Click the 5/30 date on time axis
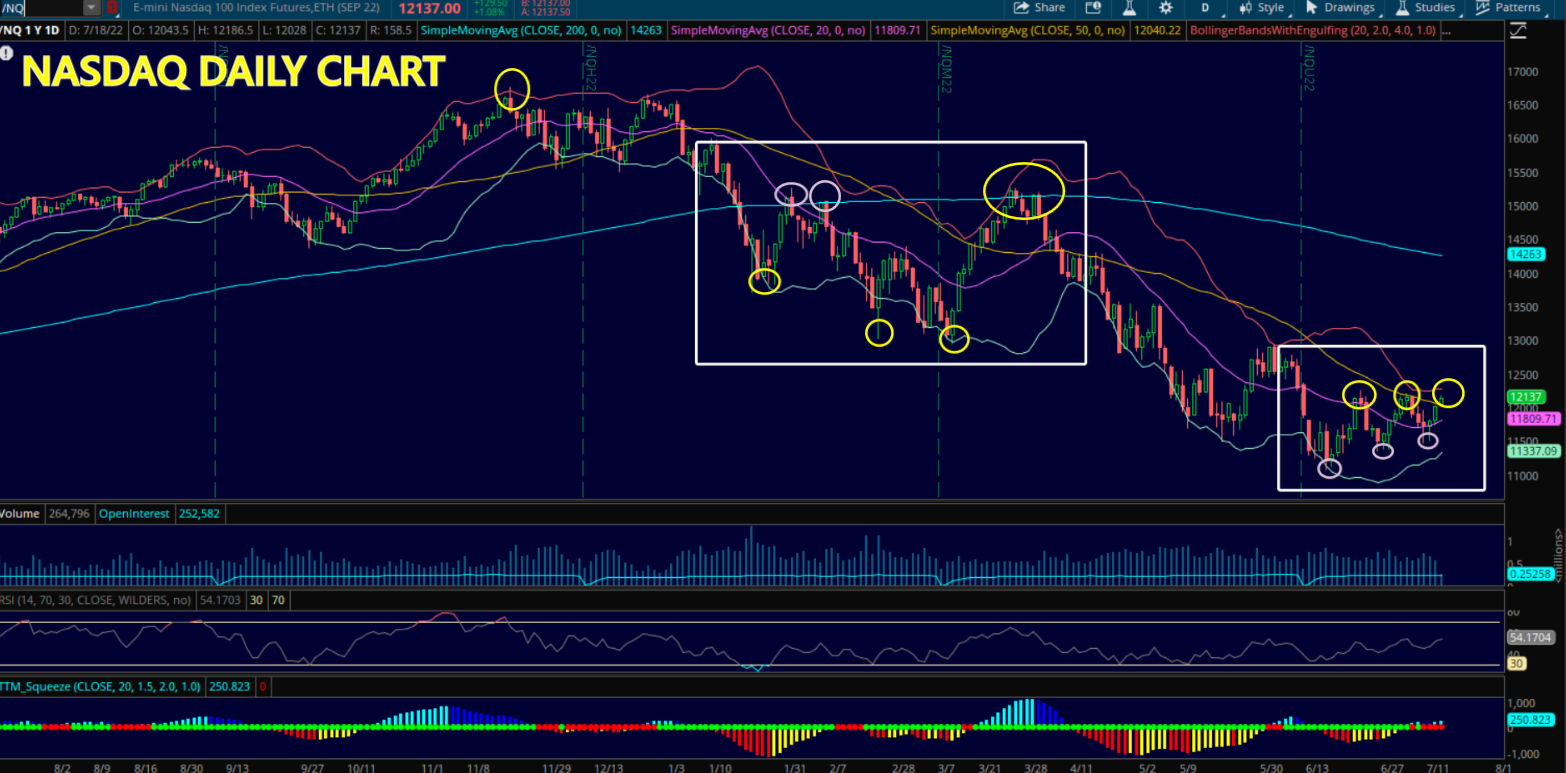This screenshot has height=773, width=1566. point(1271,766)
